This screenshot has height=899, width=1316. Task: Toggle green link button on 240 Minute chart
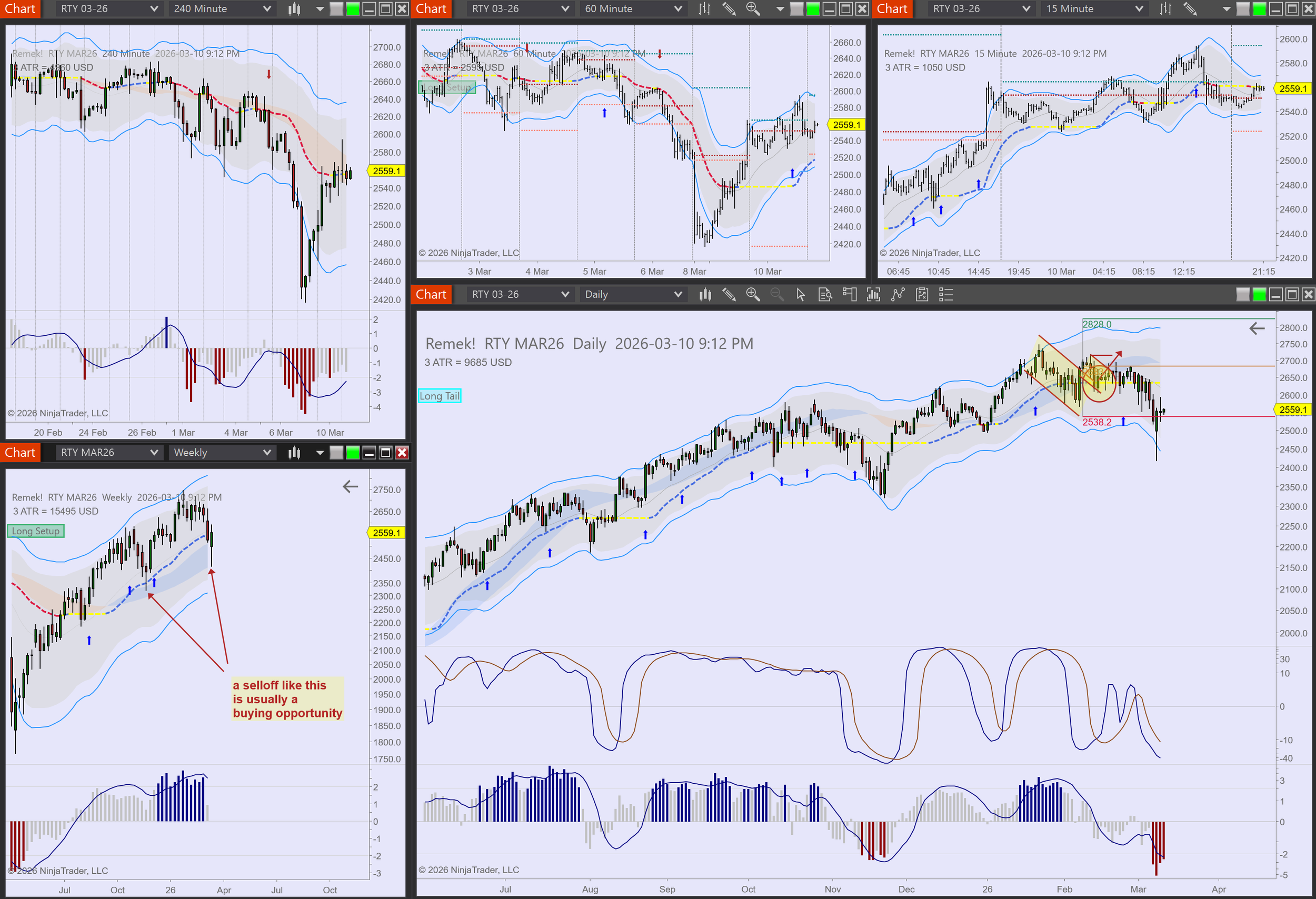353,8
